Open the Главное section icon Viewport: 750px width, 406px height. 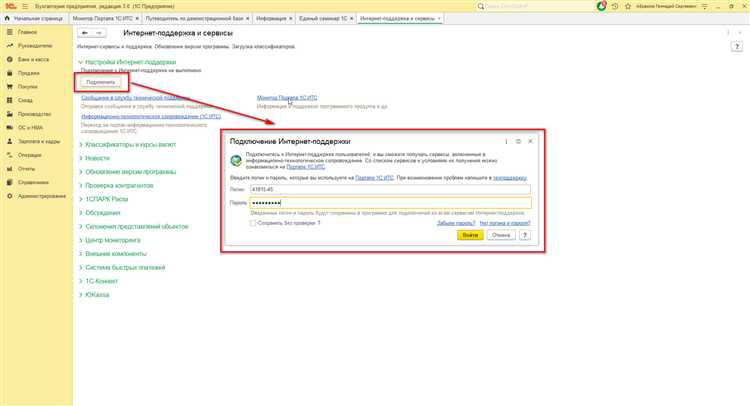click(10, 32)
